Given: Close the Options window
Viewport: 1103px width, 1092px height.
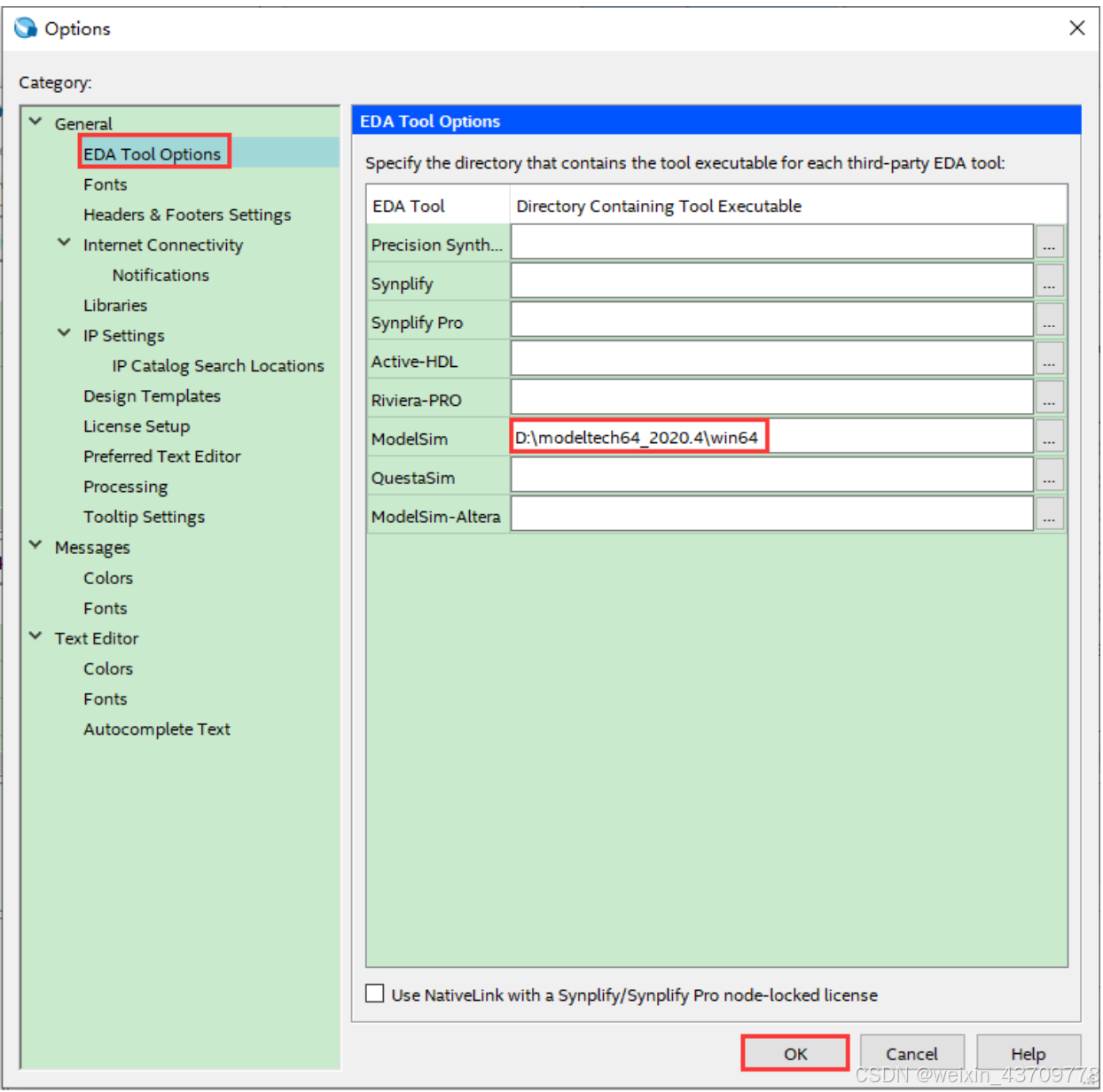Looking at the screenshot, I should [1076, 28].
